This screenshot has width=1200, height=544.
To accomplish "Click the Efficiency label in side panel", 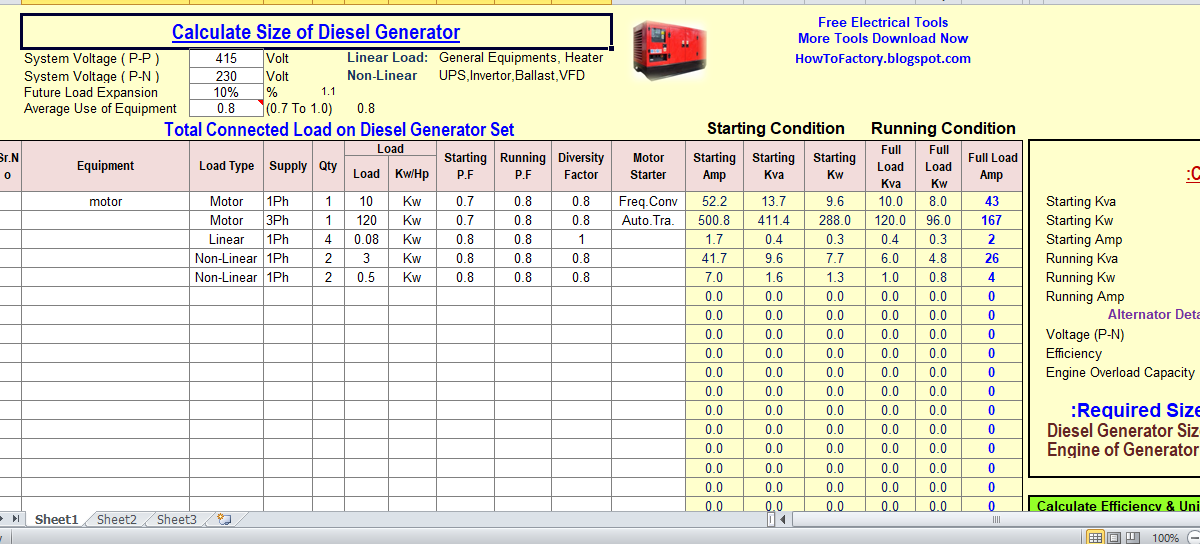I will tap(1074, 353).
